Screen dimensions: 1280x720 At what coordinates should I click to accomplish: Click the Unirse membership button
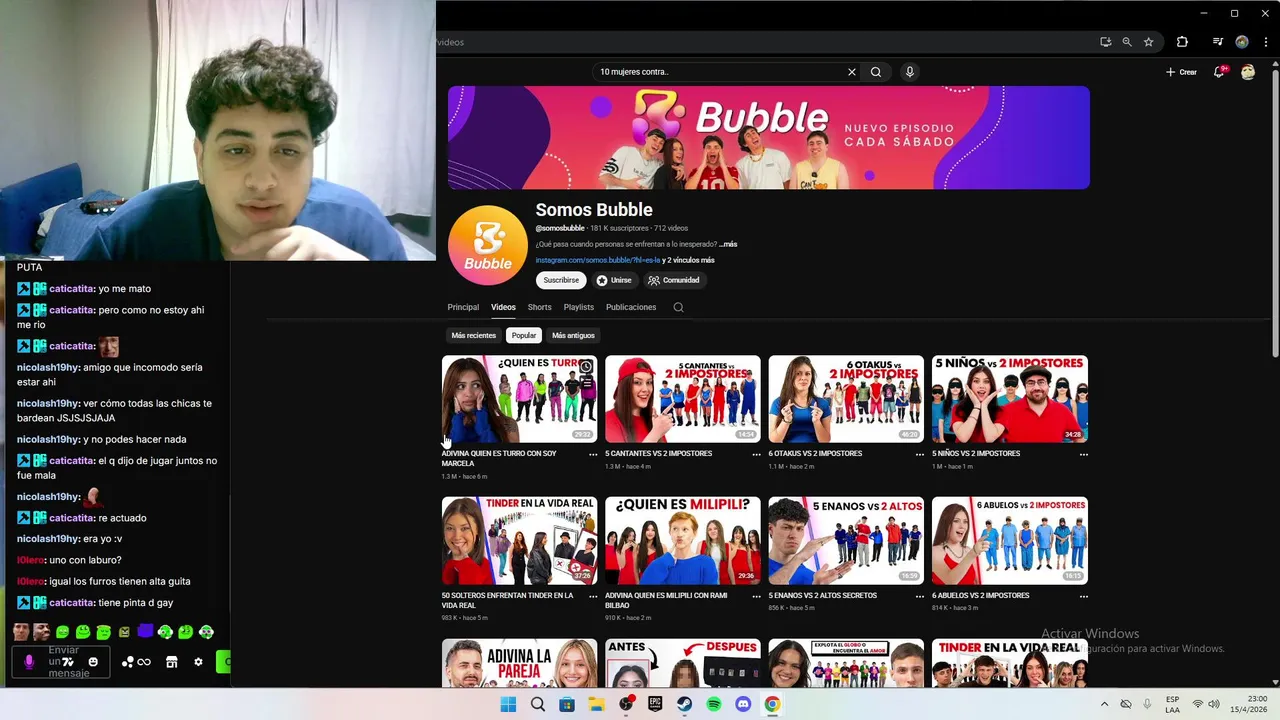point(614,280)
